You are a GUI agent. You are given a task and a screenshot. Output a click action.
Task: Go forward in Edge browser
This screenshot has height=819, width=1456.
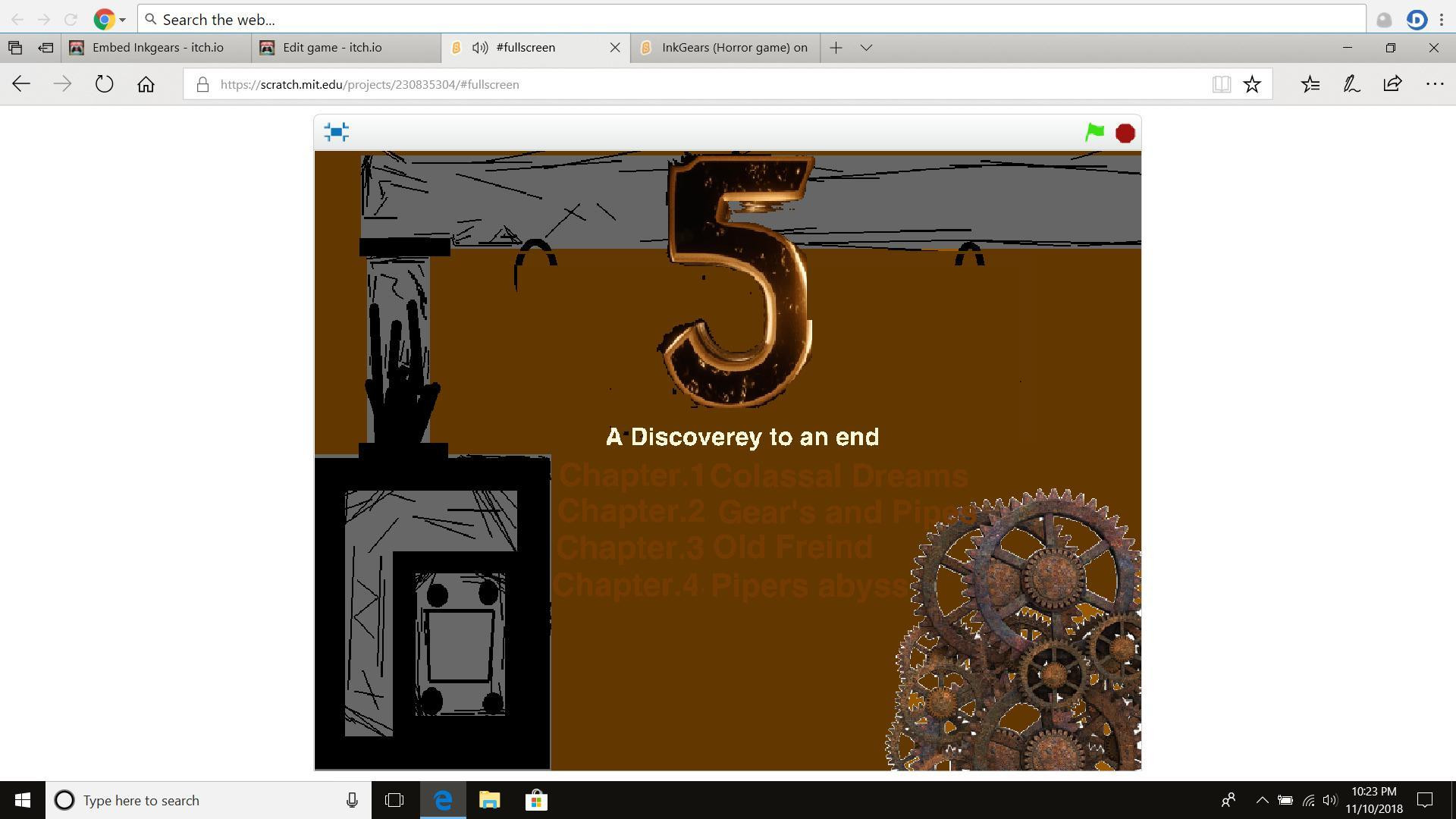click(63, 84)
